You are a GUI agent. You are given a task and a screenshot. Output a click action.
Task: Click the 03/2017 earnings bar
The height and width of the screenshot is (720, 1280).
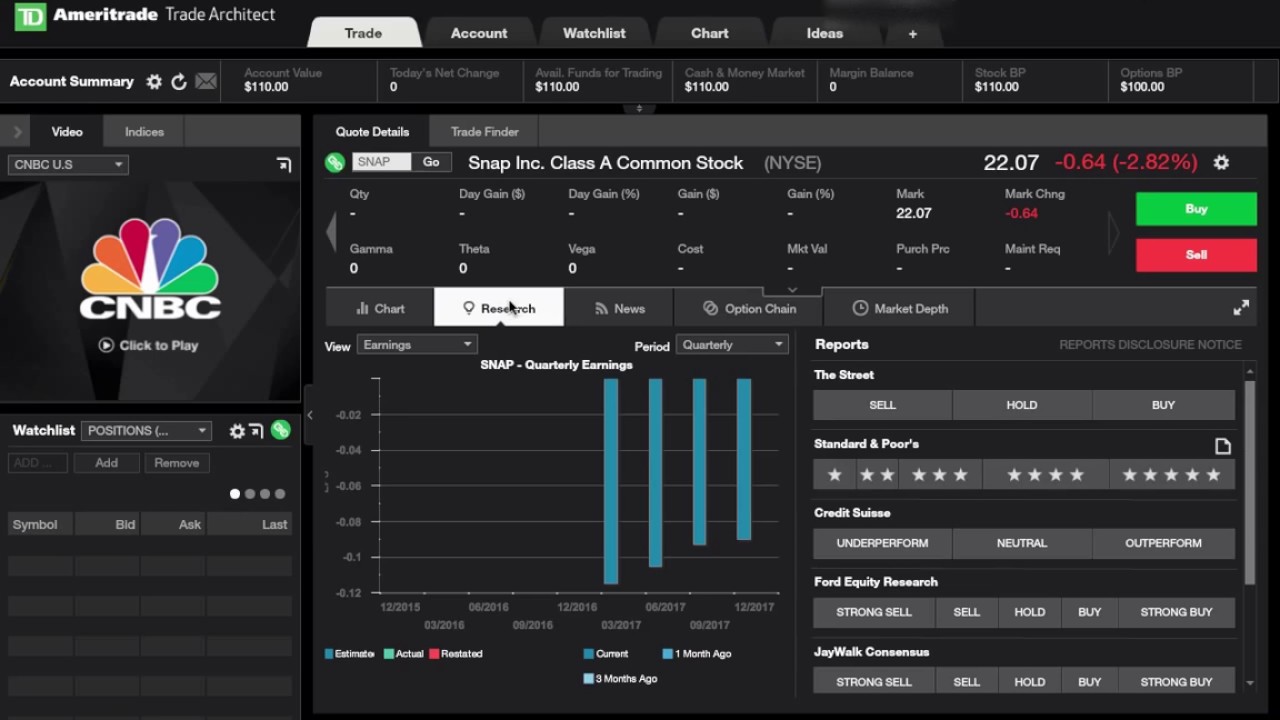tap(611, 481)
